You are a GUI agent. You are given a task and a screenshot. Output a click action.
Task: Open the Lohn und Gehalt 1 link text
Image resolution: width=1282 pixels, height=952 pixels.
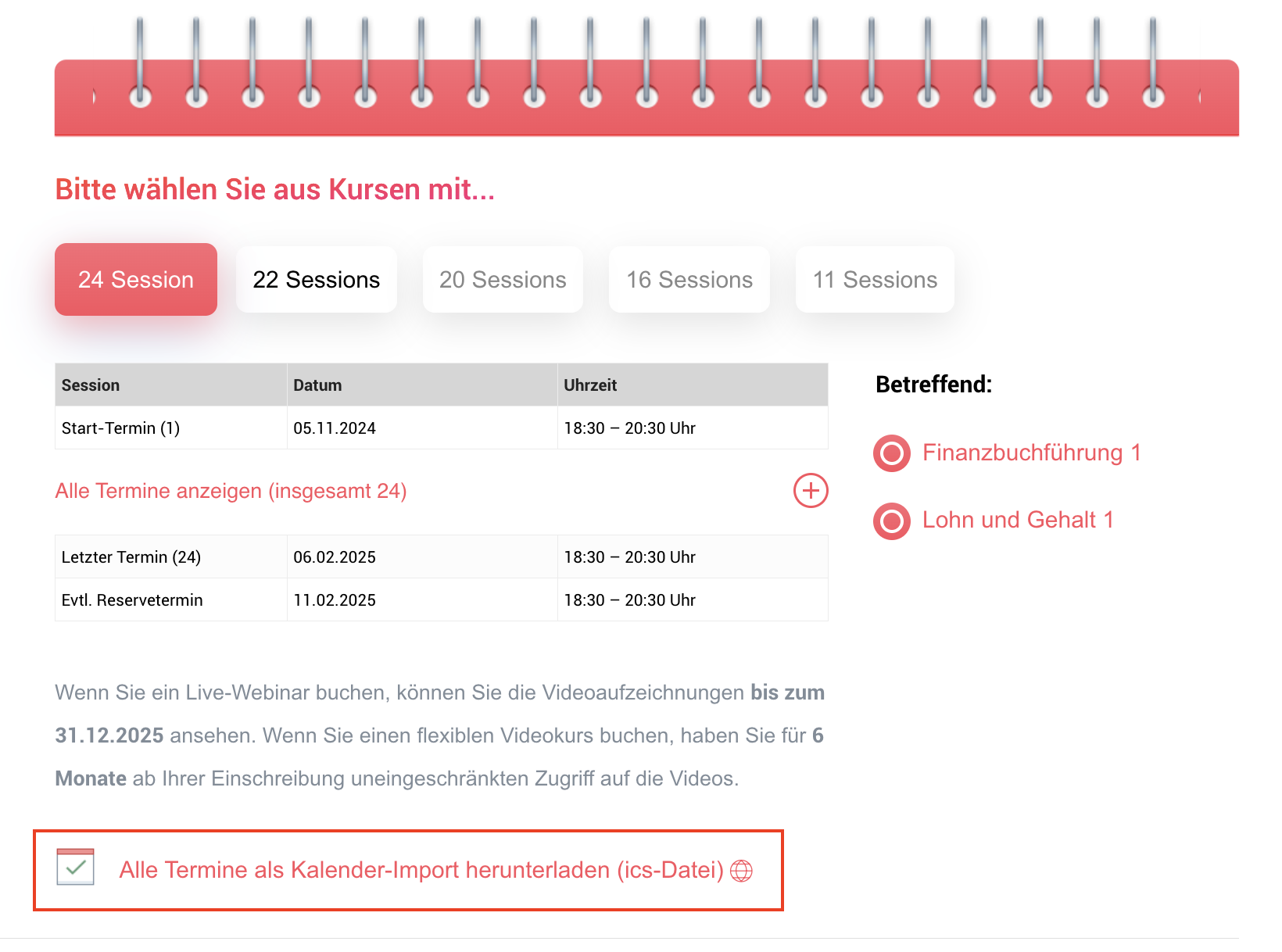pyautogui.click(x=1018, y=520)
